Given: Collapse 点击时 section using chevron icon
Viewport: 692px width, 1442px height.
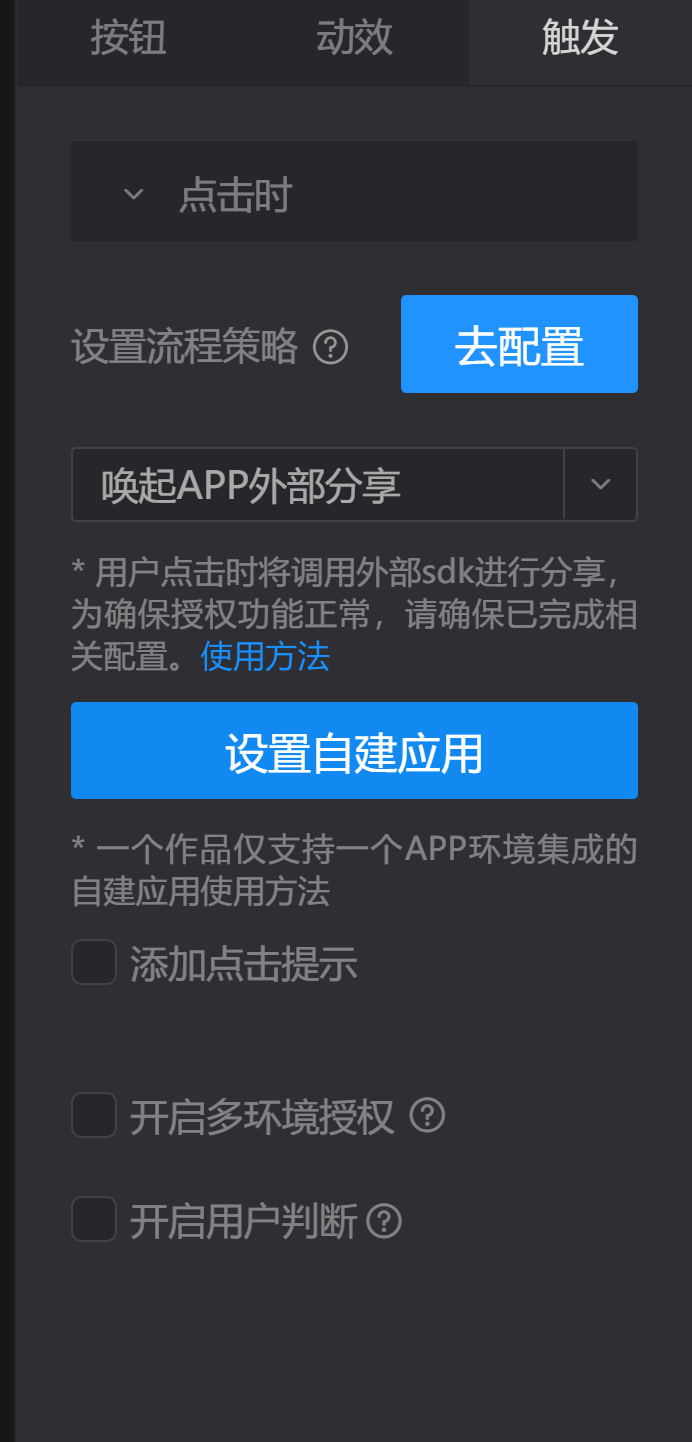Looking at the screenshot, I should (134, 194).
